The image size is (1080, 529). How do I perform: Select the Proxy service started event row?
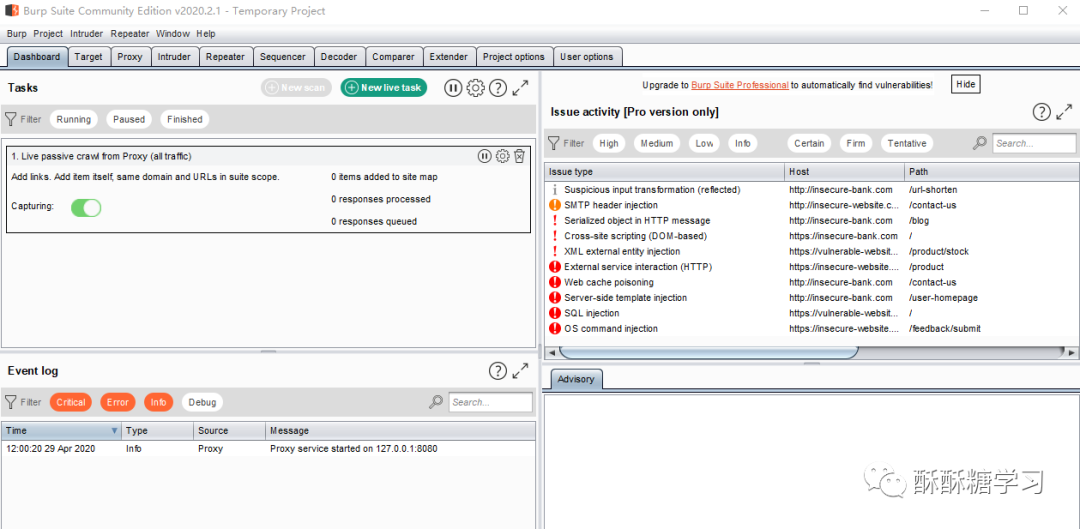tap(268, 448)
